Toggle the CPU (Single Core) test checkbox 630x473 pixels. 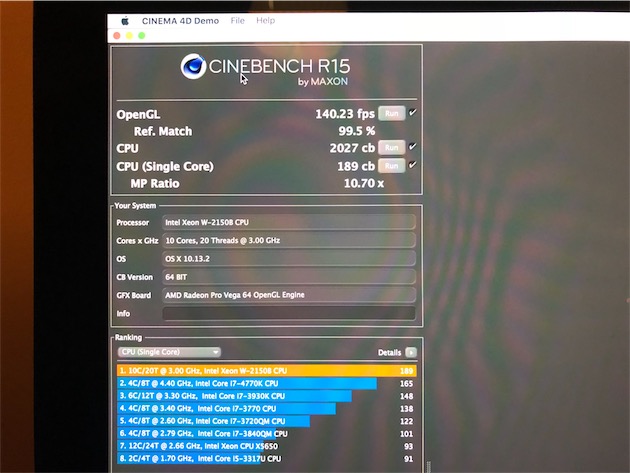pyautogui.click(x=413, y=165)
